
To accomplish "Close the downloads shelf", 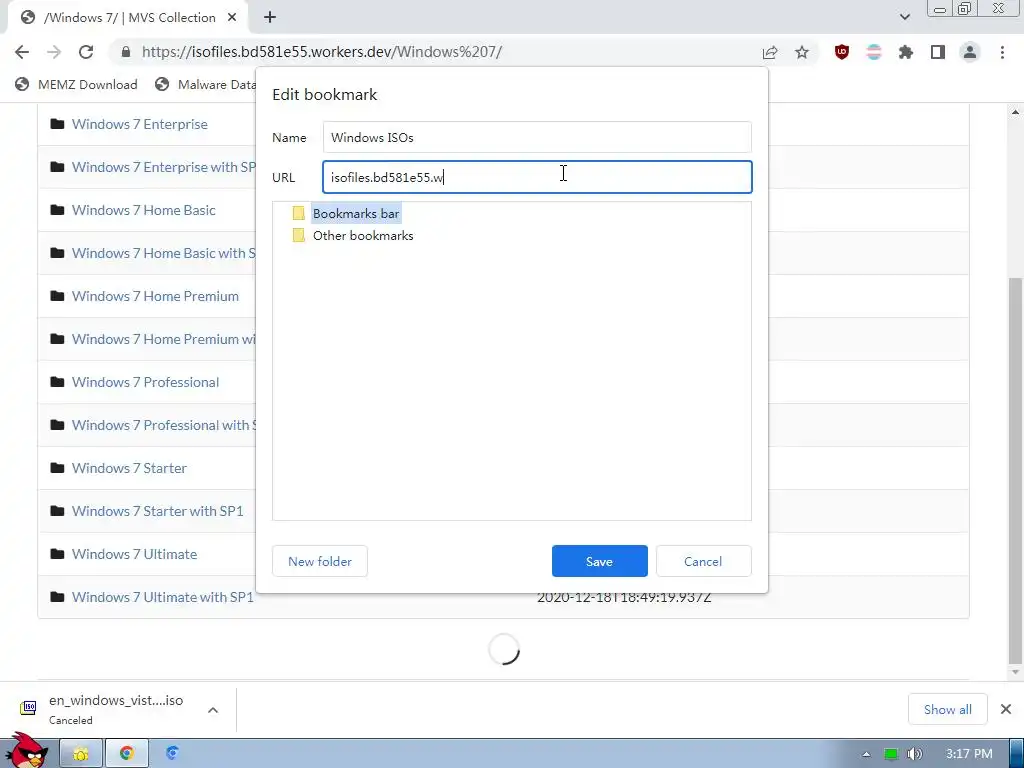I will click(x=1006, y=709).
